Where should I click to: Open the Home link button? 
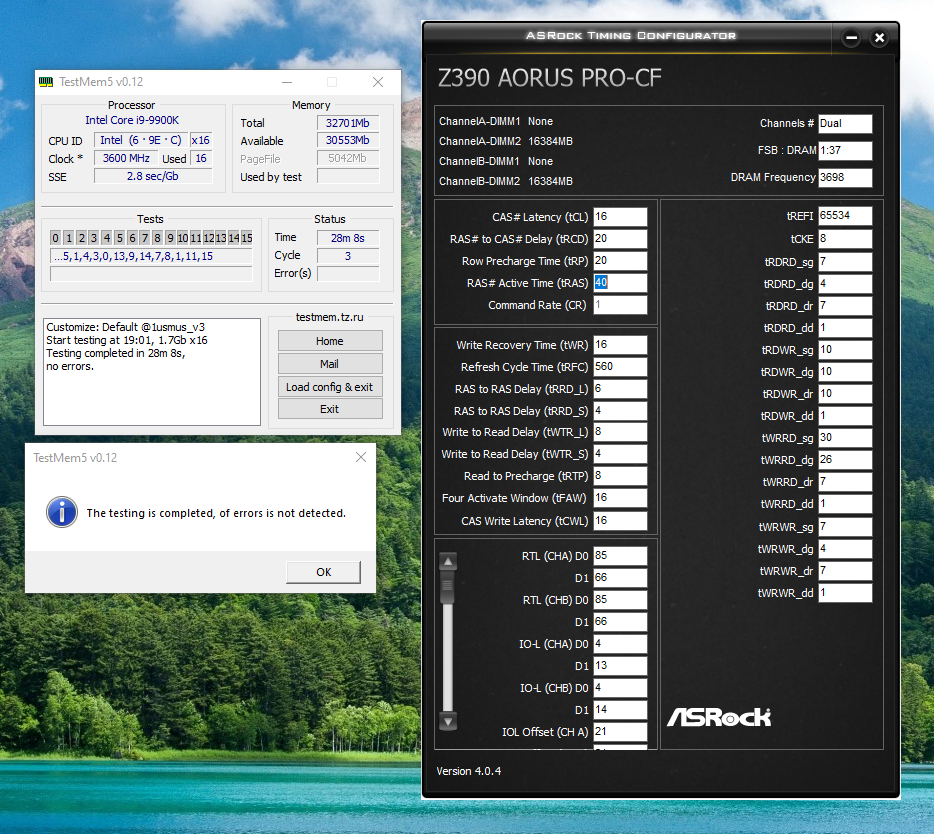[330, 341]
